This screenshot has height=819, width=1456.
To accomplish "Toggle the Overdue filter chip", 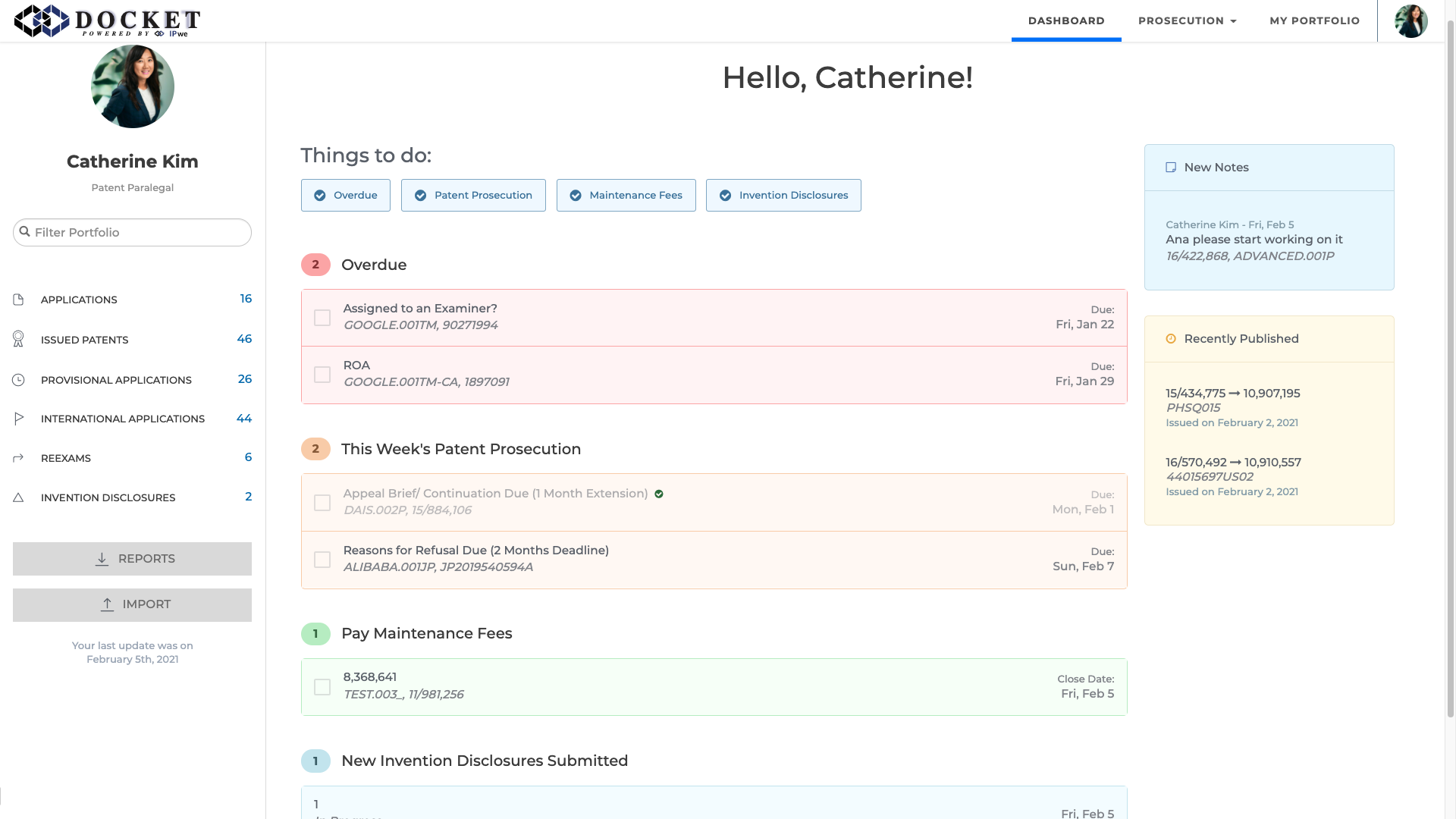I will tap(346, 196).
